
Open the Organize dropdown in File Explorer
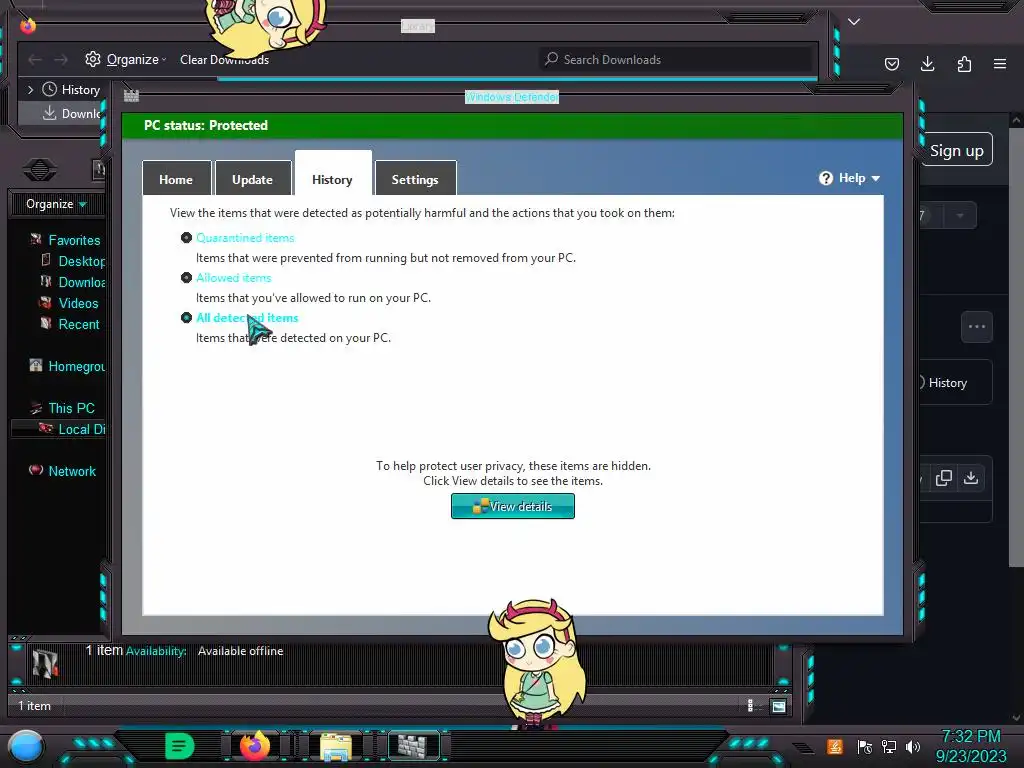point(56,204)
